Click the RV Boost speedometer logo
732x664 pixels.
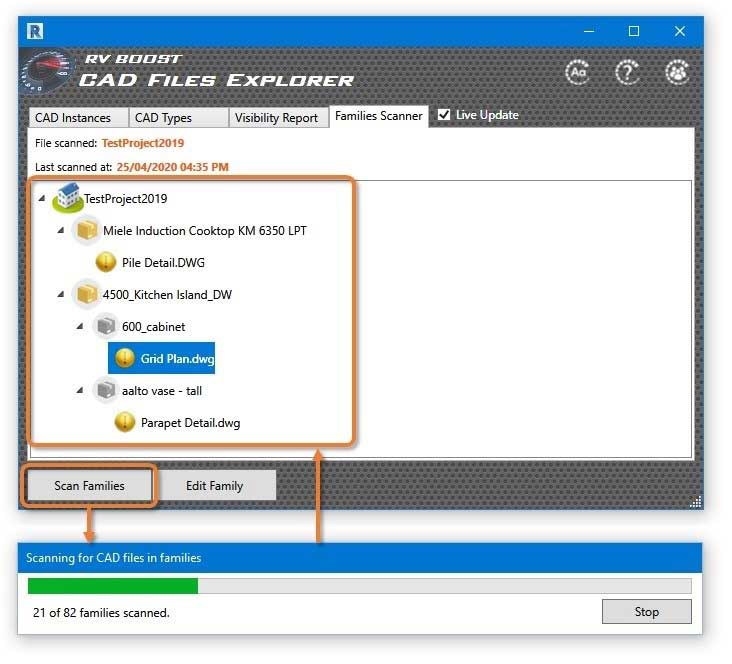[48, 72]
